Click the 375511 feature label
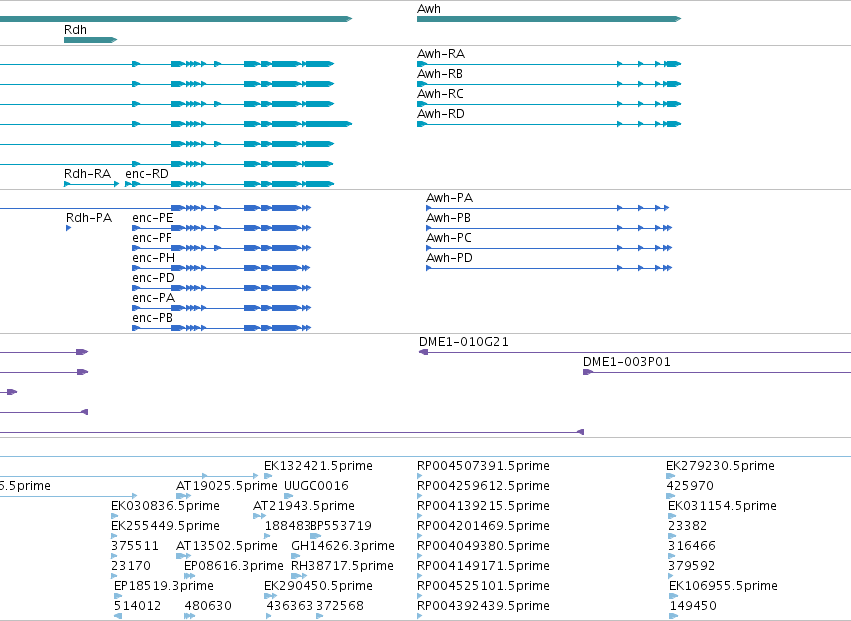The width and height of the screenshot is (851, 621). 135,546
